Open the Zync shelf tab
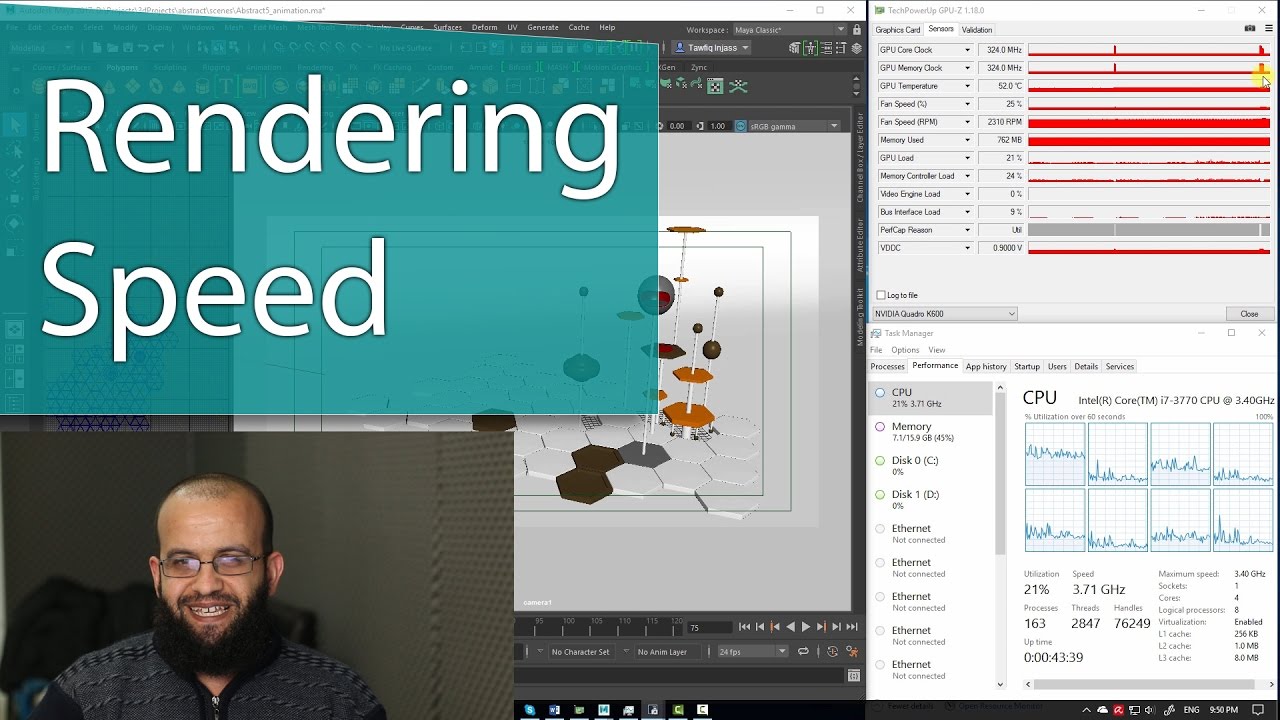Screen dimensions: 1280x720 coord(699,67)
